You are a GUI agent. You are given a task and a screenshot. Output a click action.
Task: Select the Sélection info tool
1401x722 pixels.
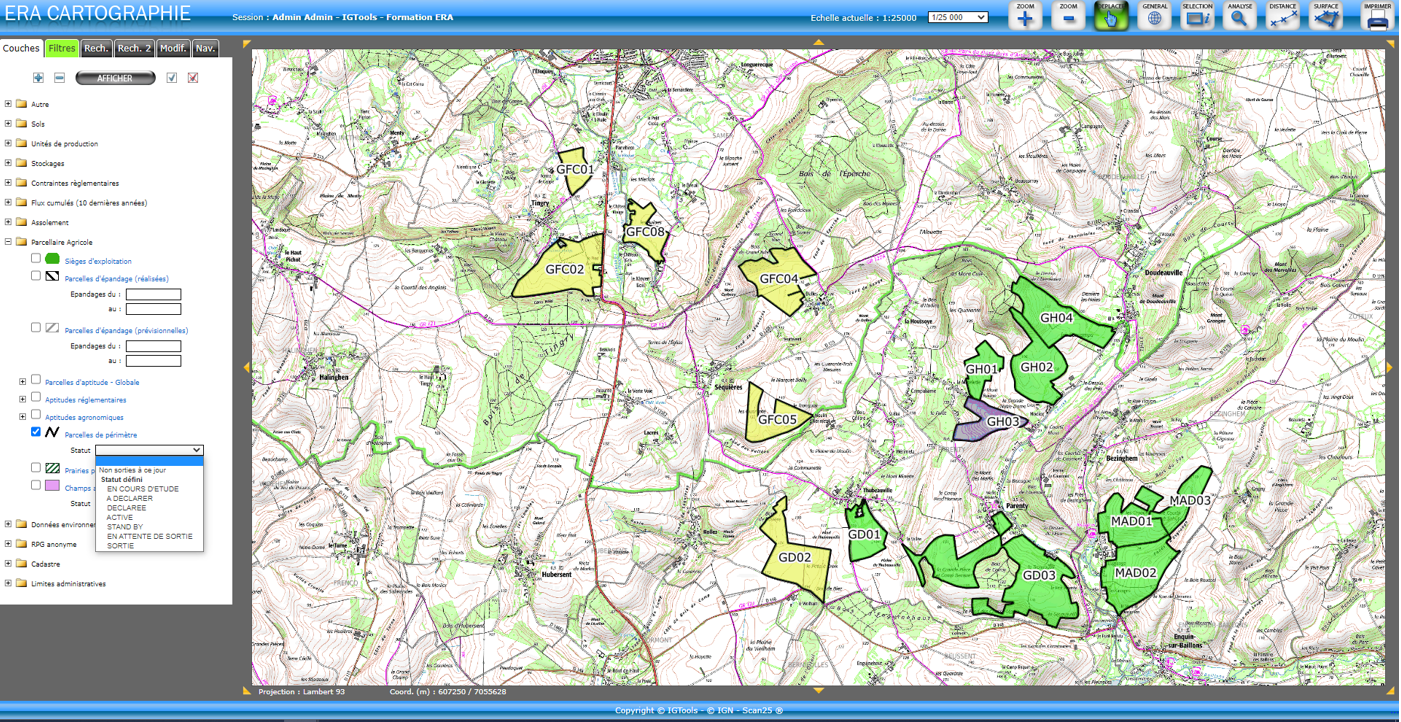pos(1197,17)
